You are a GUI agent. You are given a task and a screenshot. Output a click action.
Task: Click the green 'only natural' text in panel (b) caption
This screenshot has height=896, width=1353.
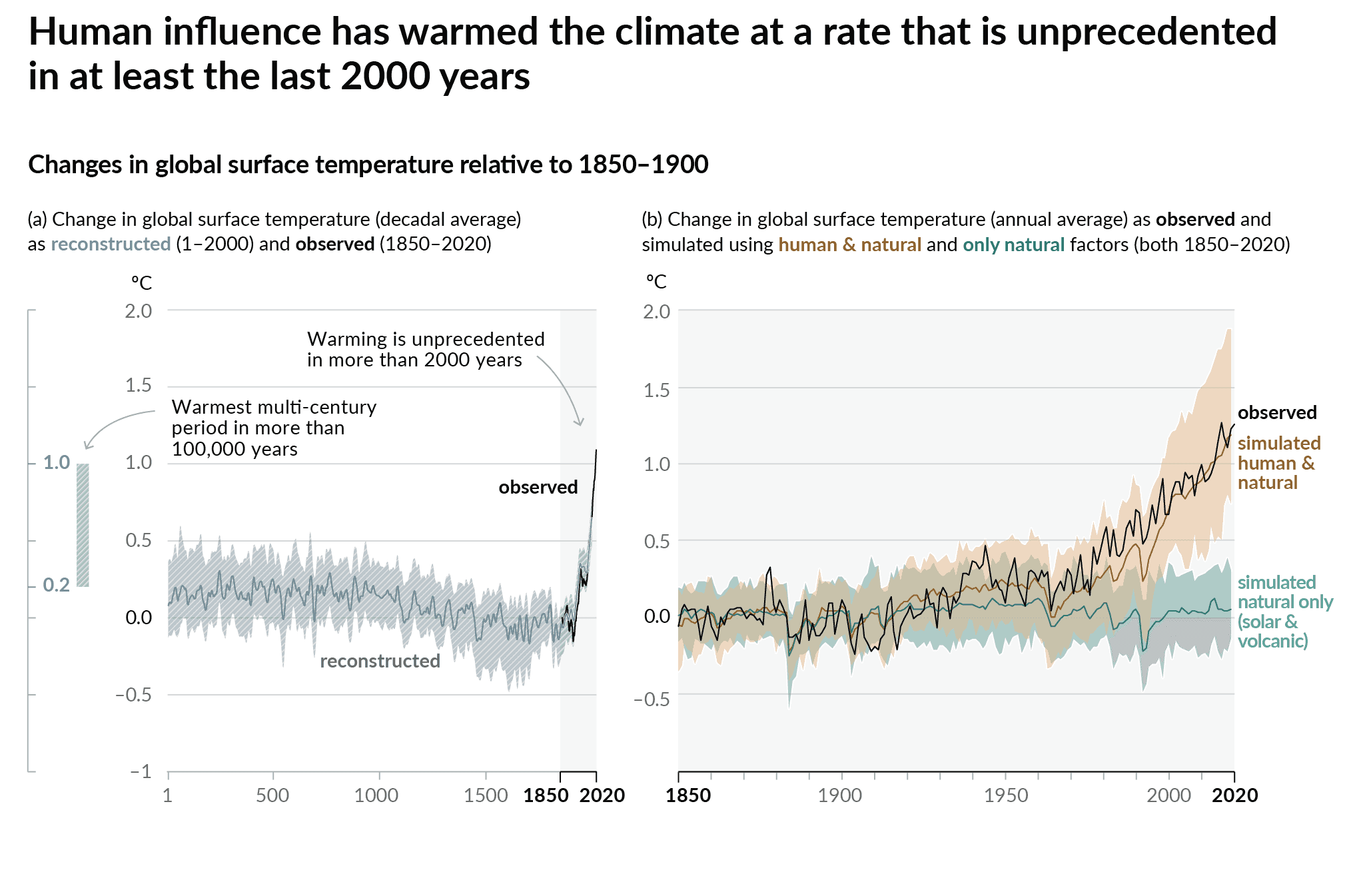pyautogui.click(x=1013, y=245)
